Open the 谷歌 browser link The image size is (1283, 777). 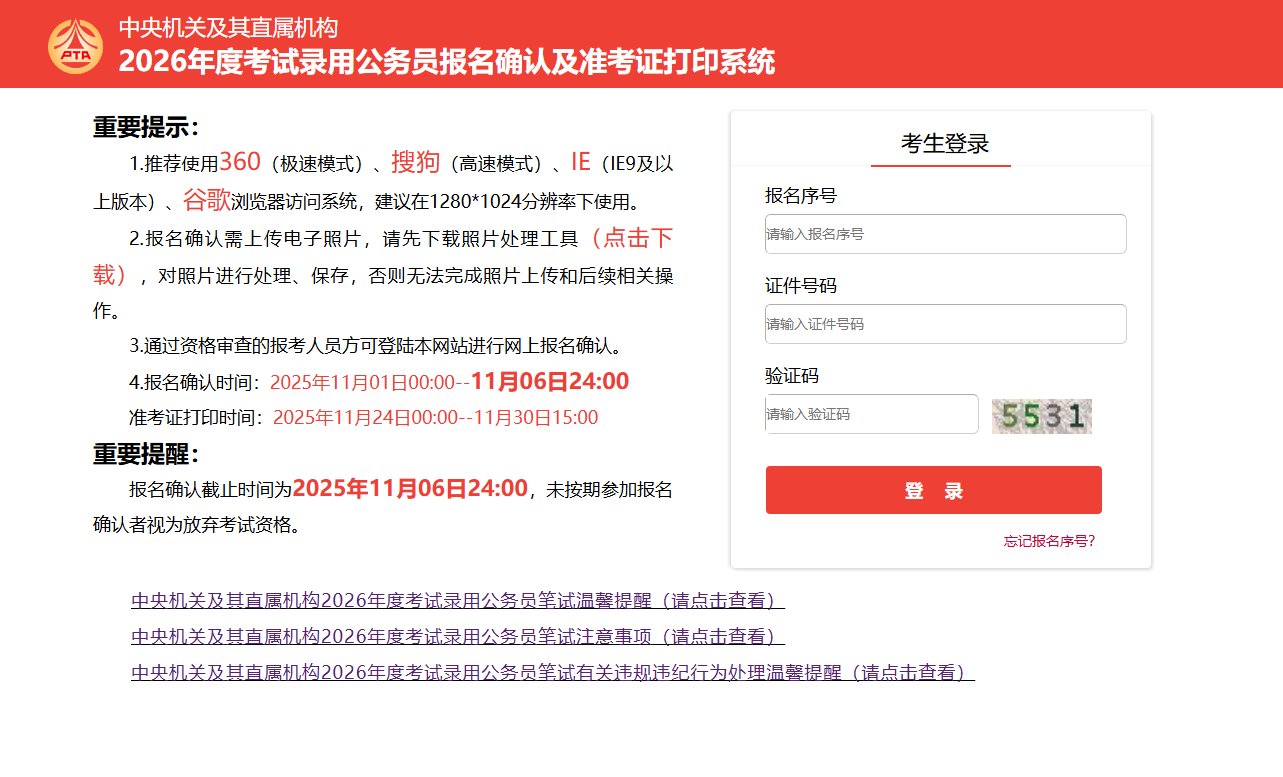206,199
